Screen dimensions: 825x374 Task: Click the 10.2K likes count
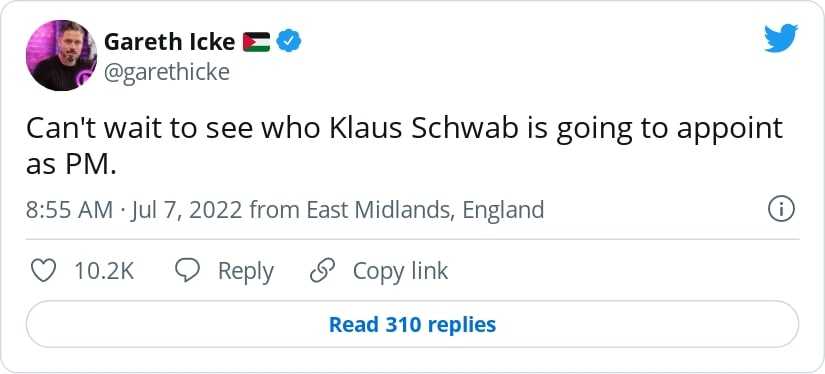click(x=104, y=271)
